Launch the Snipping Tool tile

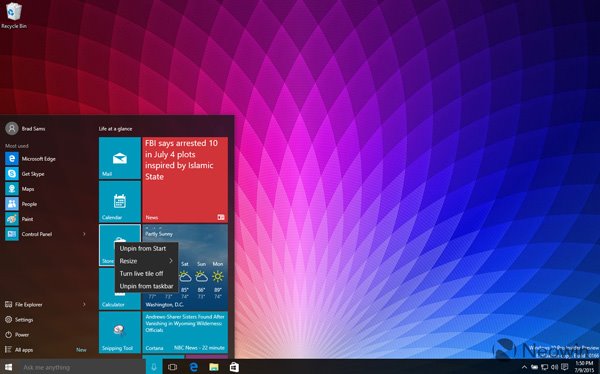point(120,332)
